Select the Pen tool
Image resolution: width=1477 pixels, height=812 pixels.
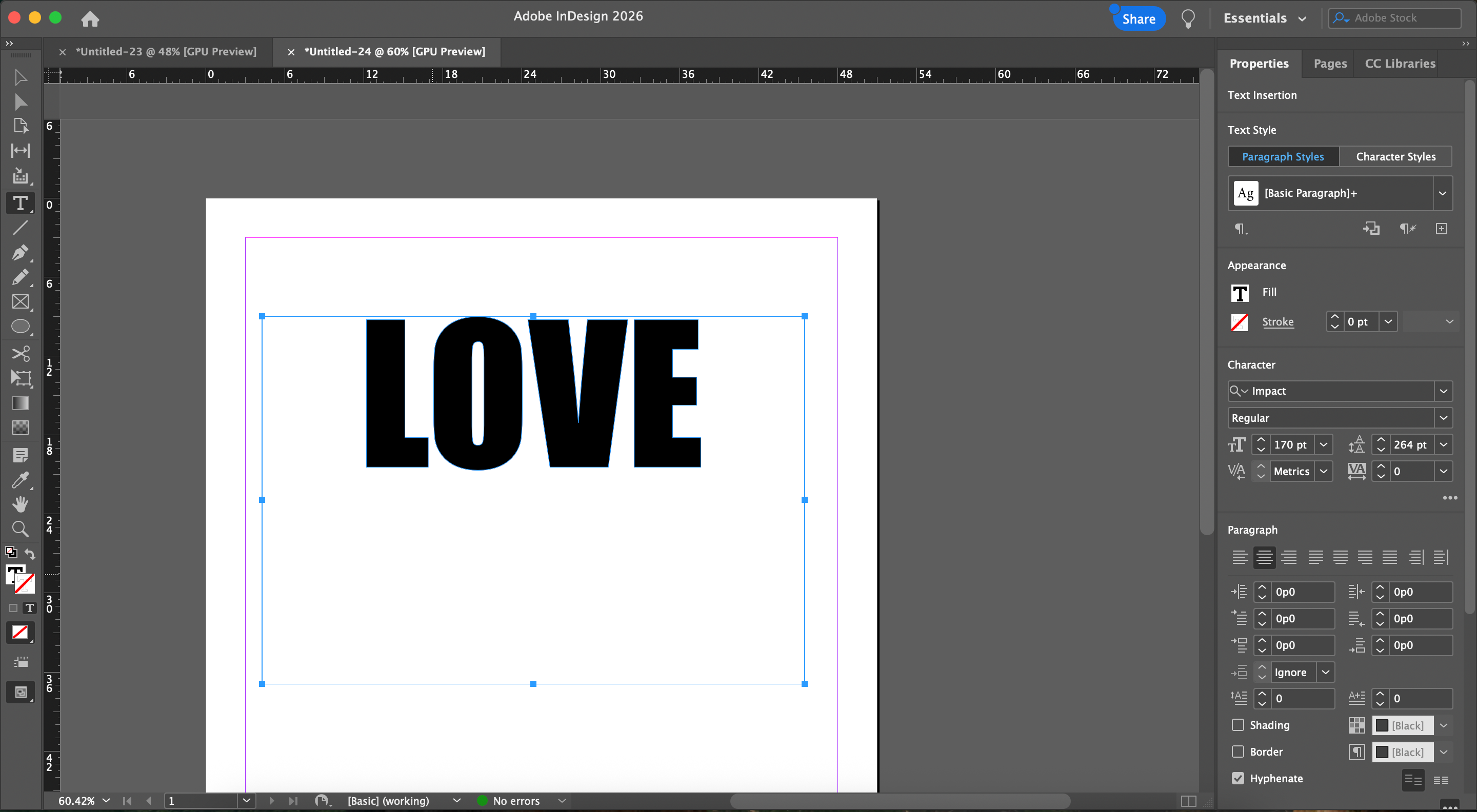(20, 253)
